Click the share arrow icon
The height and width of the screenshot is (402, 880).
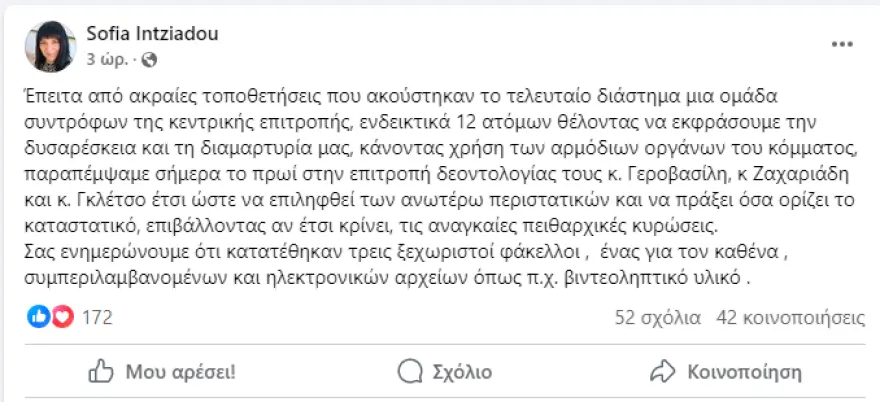(662, 372)
